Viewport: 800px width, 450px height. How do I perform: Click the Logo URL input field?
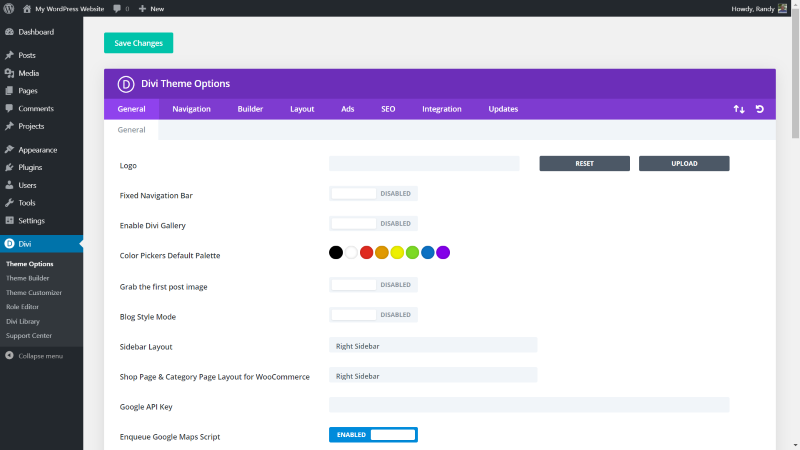click(424, 163)
